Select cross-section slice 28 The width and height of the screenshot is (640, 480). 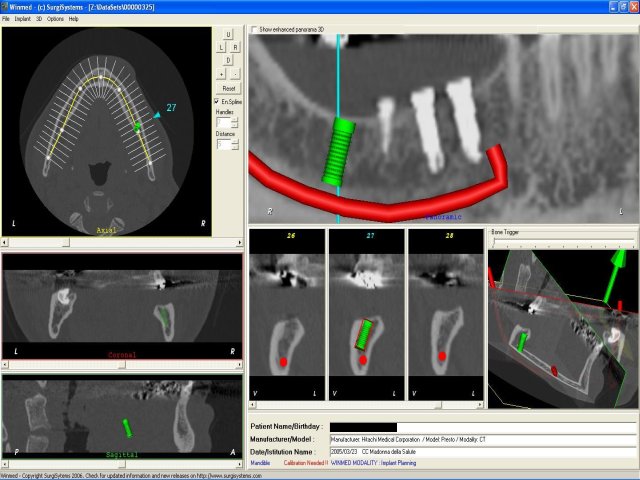coord(446,314)
